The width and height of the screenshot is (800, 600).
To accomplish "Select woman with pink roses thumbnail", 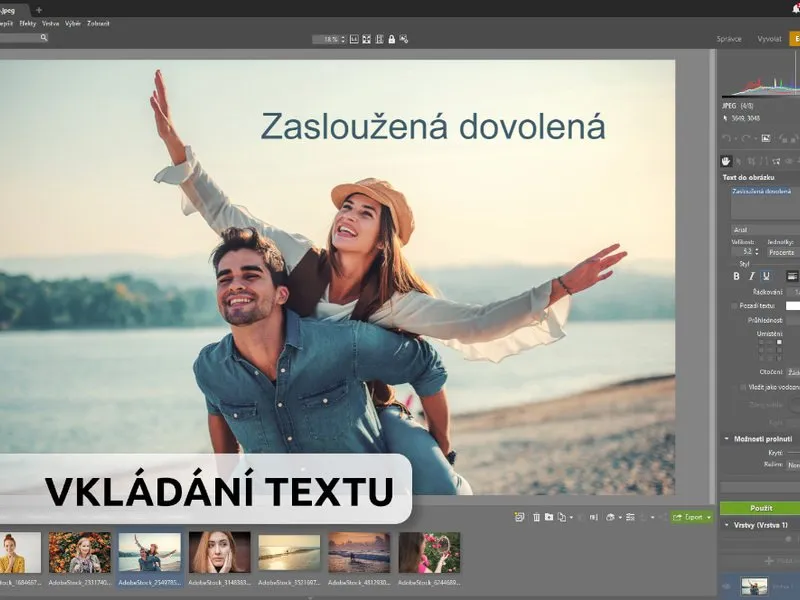I will pyautogui.click(x=429, y=553).
